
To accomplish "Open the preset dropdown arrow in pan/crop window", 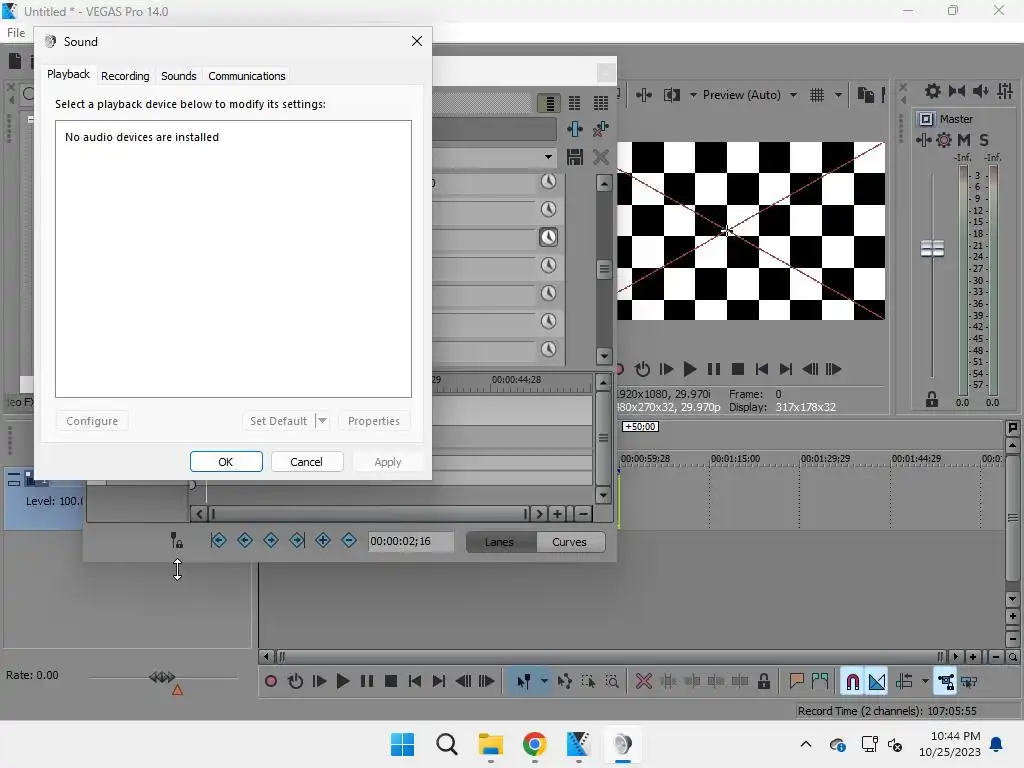I will point(548,157).
